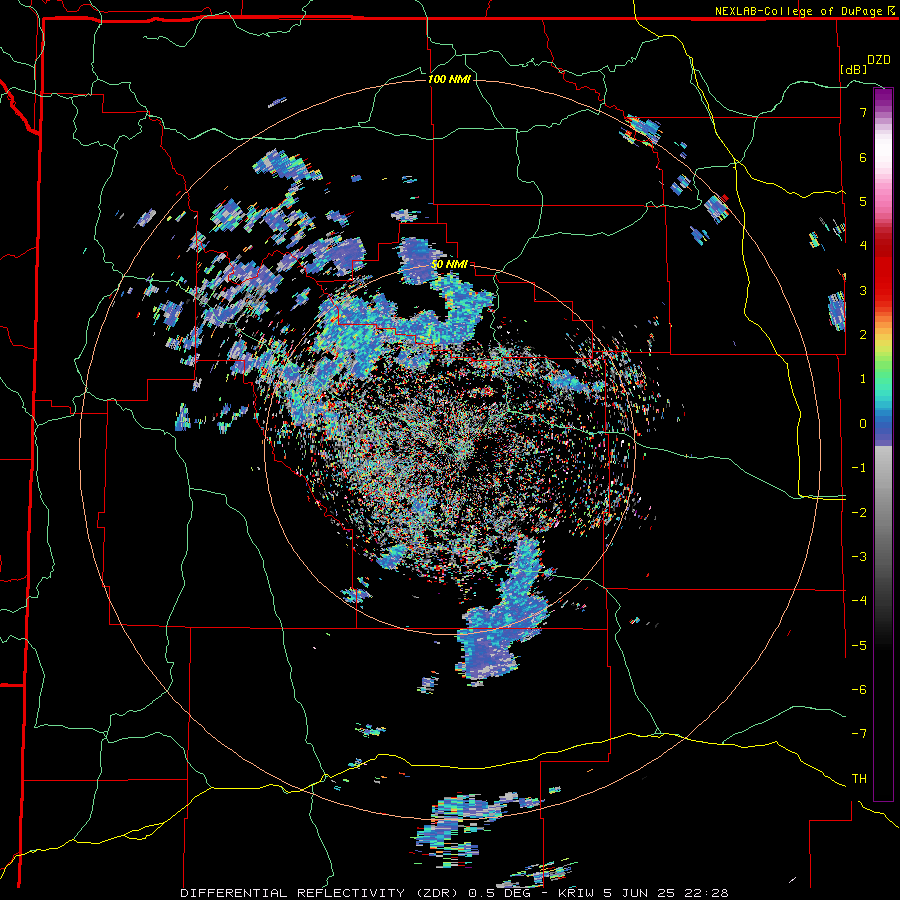Pick the -5 tick on the color scale
The image size is (900, 900).
coord(859,646)
